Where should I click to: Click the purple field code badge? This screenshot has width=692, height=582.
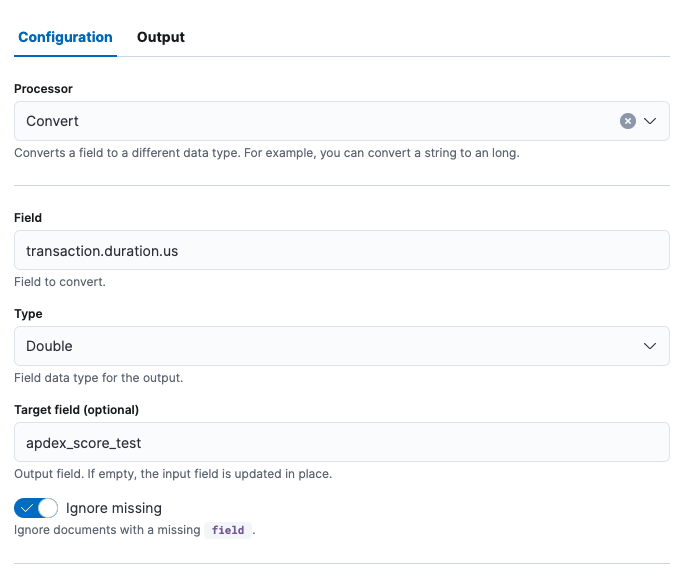(x=228, y=530)
